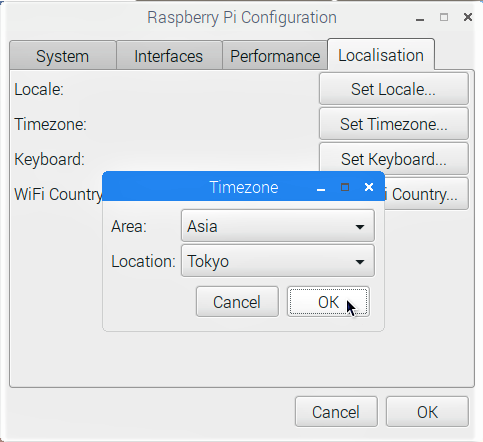Viewport: 483px width, 442px height.
Task: Cancel the Timezone dialog
Action: pyautogui.click(x=237, y=302)
